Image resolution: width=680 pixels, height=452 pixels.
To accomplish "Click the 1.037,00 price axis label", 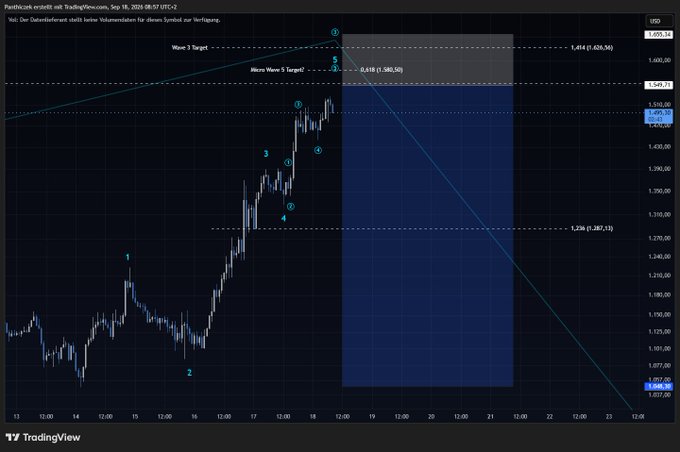I will click(x=659, y=395).
